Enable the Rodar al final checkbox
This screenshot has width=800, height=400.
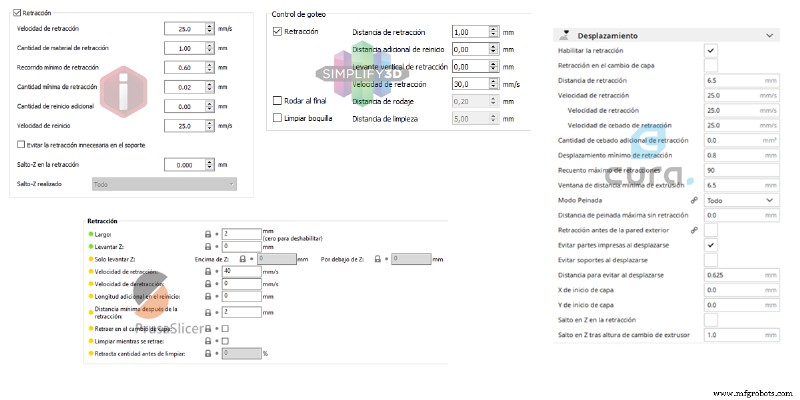pos(278,101)
